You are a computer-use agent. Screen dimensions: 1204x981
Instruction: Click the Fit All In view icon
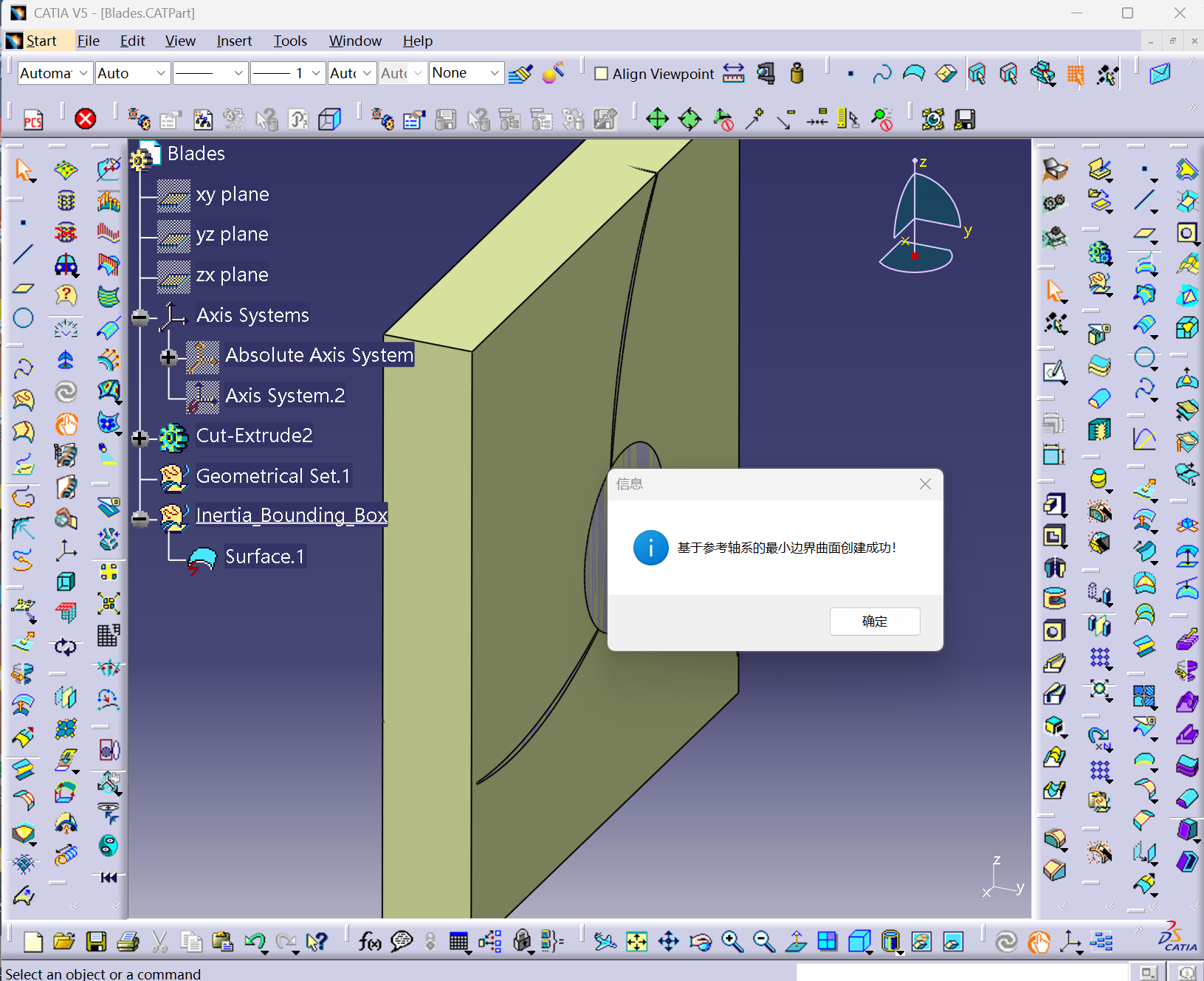[x=636, y=941]
